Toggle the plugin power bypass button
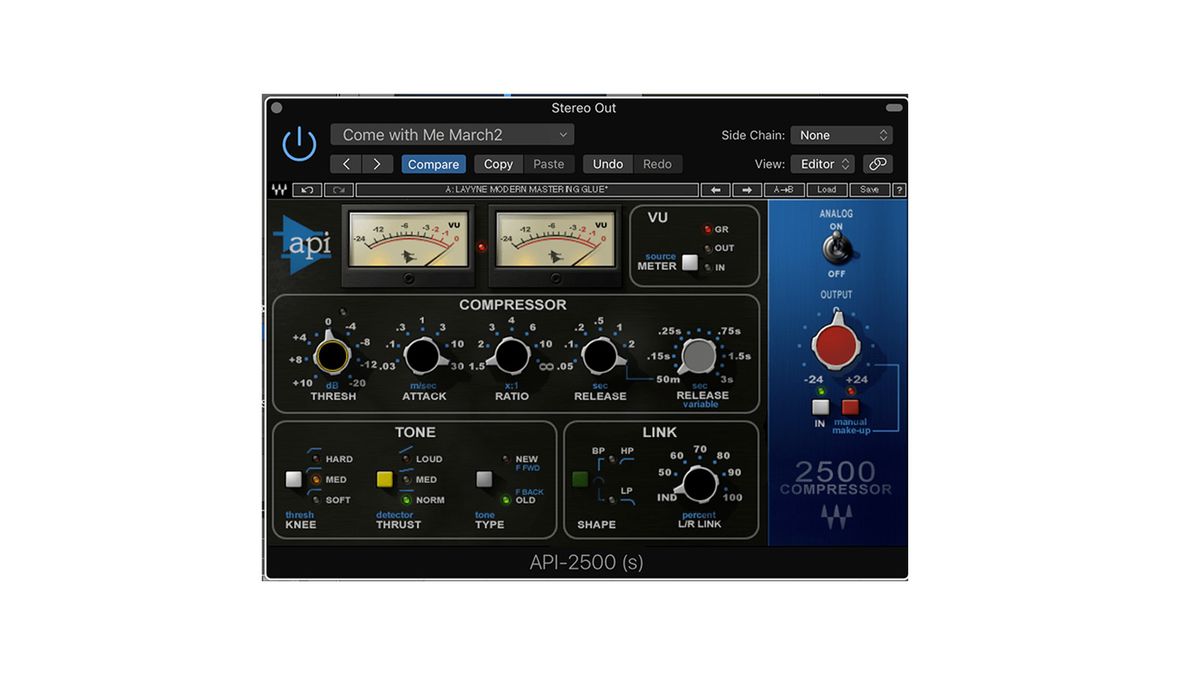This screenshot has height=675, width=1200. 299,145
